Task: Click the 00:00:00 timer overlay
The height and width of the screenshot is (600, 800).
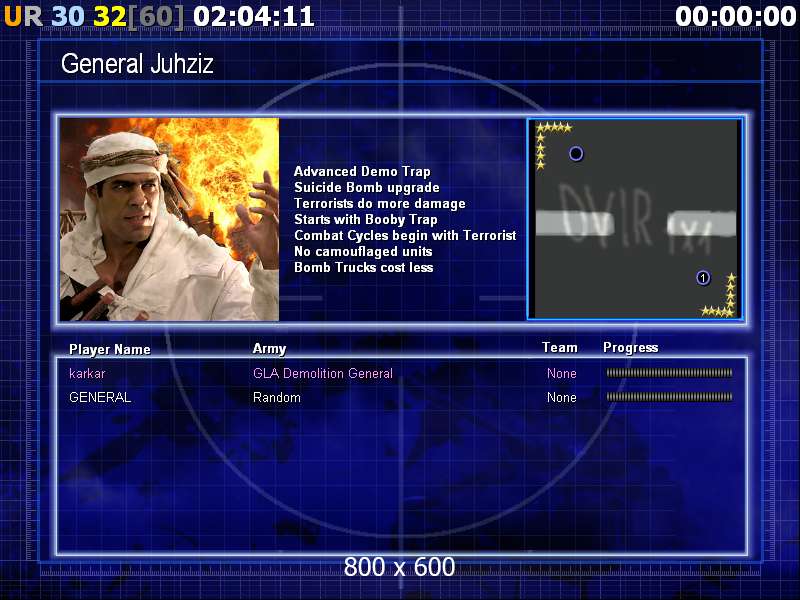Action: (735, 16)
